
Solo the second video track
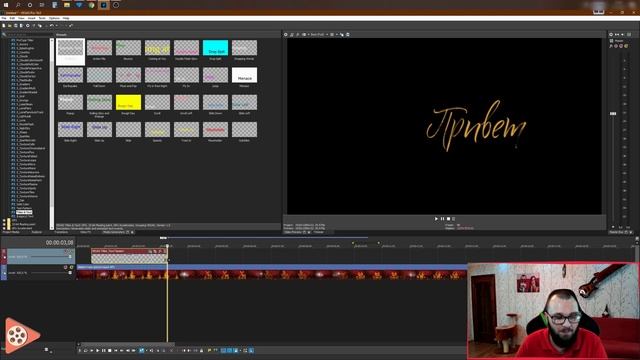click(x=71, y=267)
